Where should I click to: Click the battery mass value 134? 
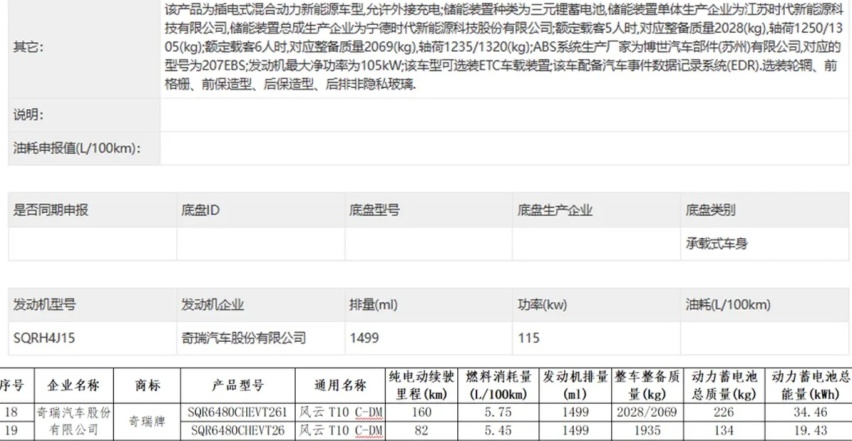[724, 431]
